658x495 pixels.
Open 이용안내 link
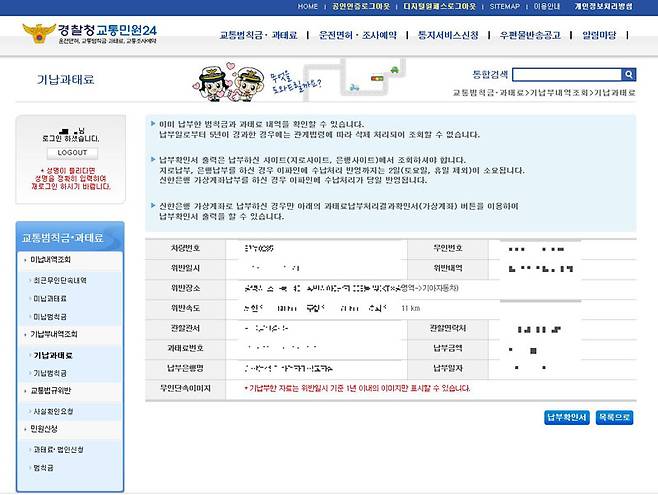pyautogui.click(x=547, y=6)
